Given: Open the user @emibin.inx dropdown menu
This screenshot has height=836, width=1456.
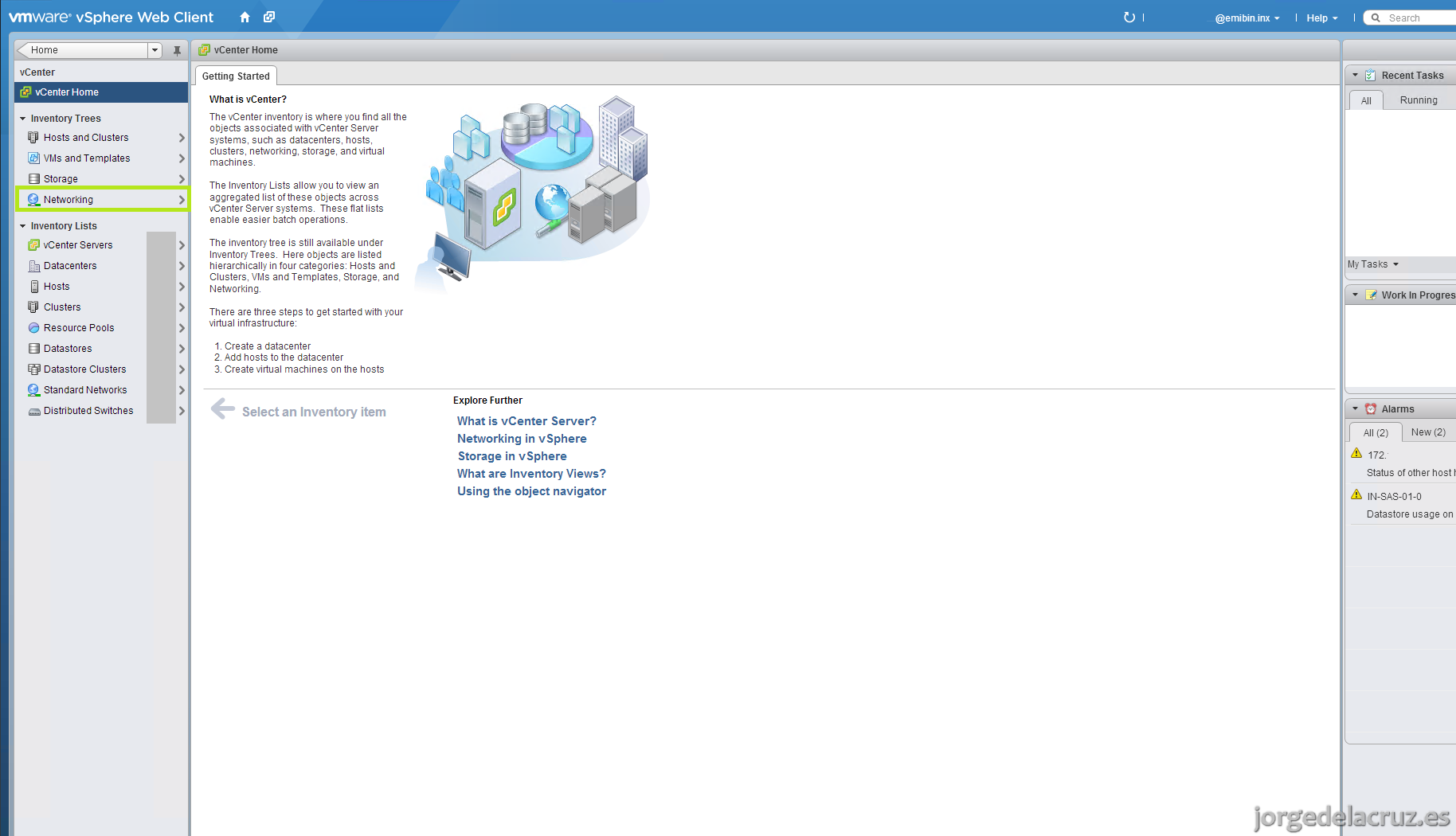Looking at the screenshot, I should tap(1247, 18).
